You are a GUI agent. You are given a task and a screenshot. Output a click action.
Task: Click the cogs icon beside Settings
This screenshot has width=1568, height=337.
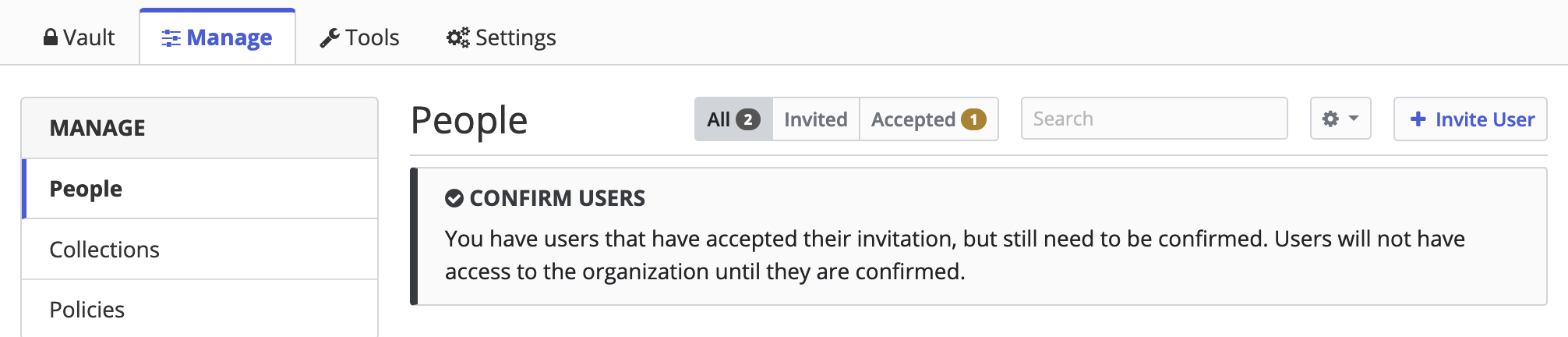click(457, 37)
